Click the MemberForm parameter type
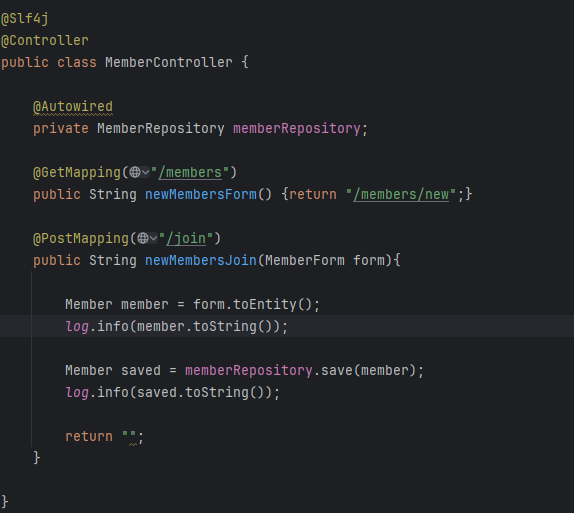The width and height of the screenshot is (574, 513). [305, 260]
